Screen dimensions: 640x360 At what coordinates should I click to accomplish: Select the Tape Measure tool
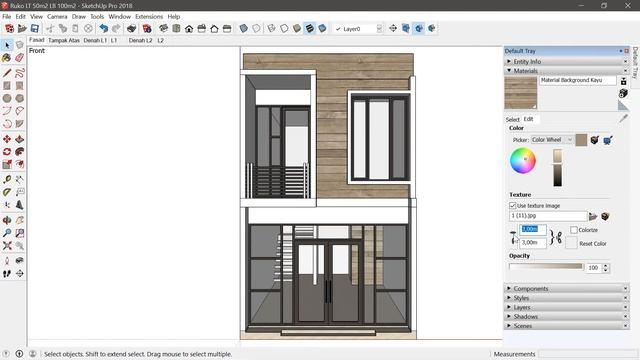click(7, 179)
